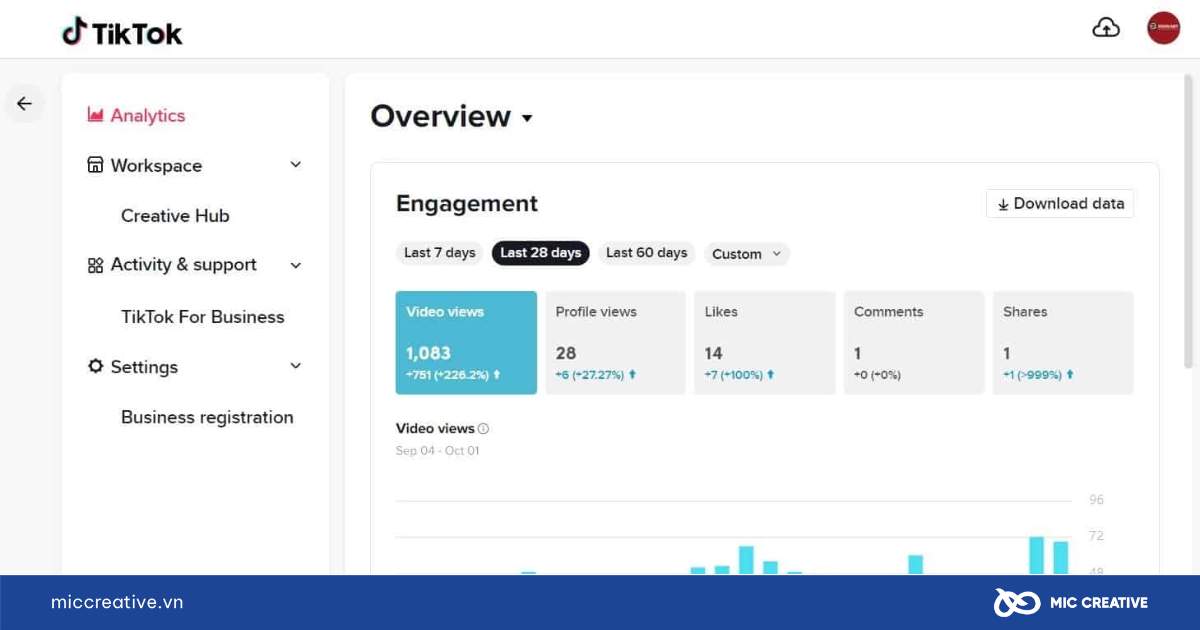This screenshot has width=1200, height=630.
Task: Click the page vertical scrollbar
Action: click(x=1189, y=220)
